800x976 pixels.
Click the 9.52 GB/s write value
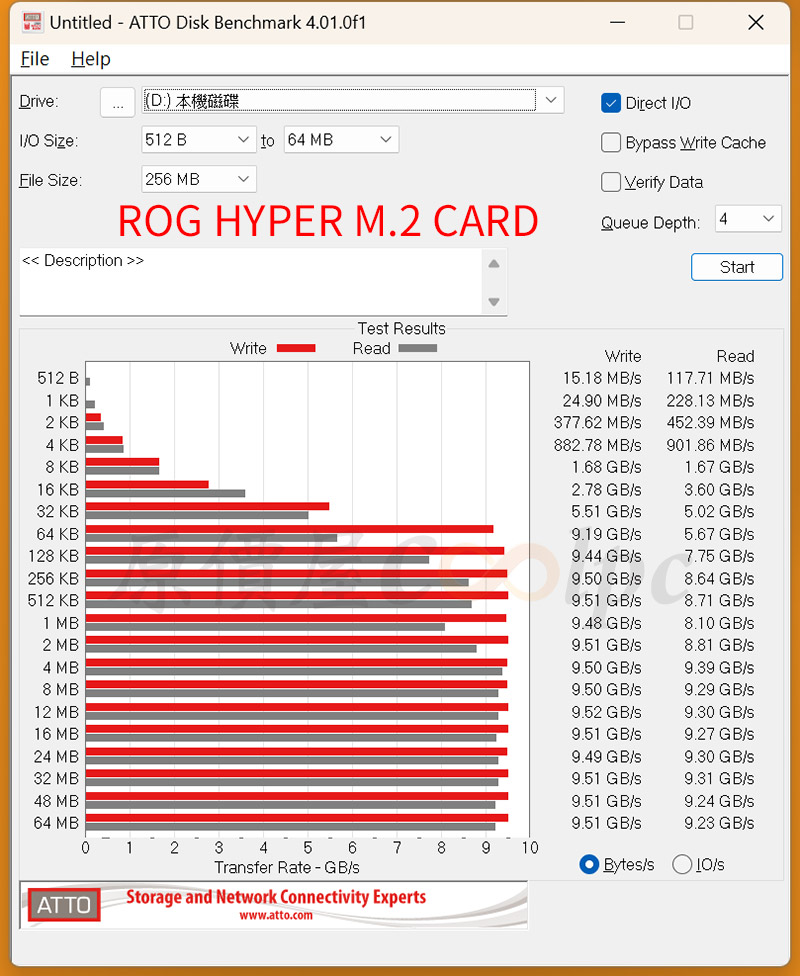pyautogui.click(x=606, y=712)
